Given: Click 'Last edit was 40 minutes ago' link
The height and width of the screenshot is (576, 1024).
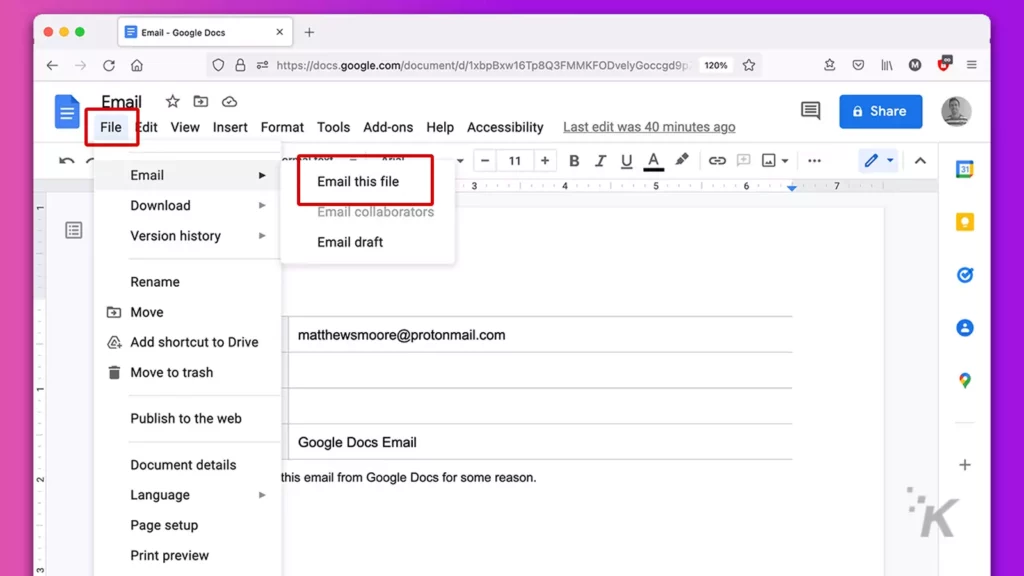Looking at the screenshot, I should click(x=649, y=127).
